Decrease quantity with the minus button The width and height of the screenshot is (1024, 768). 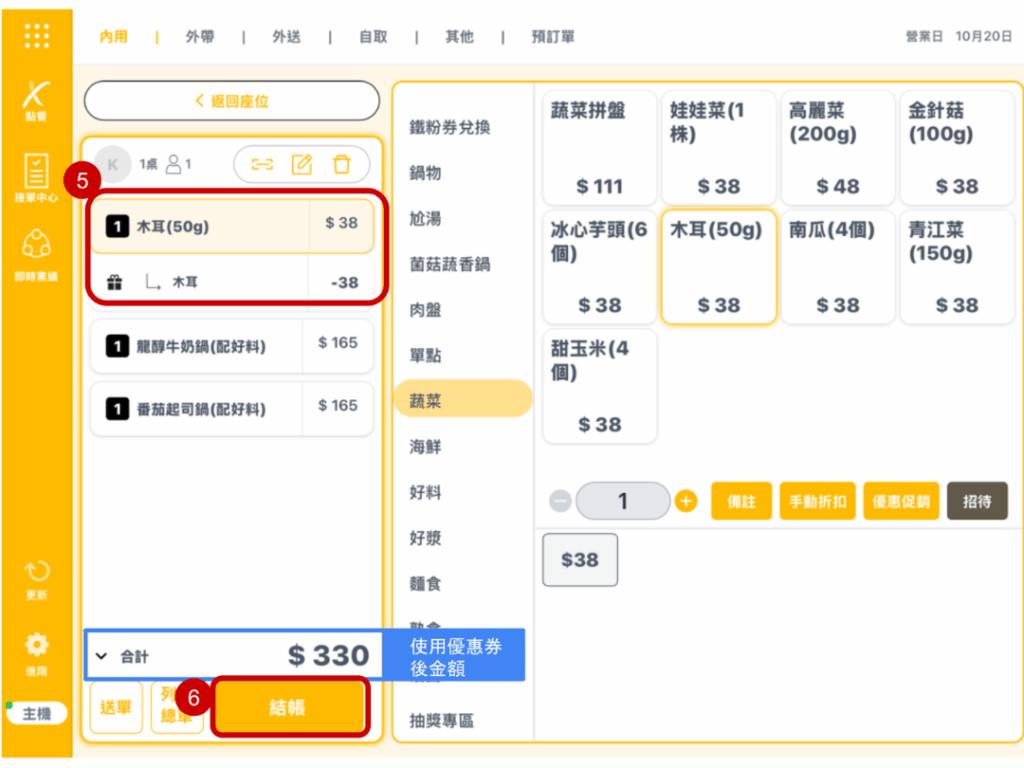(x=561, y=501)
